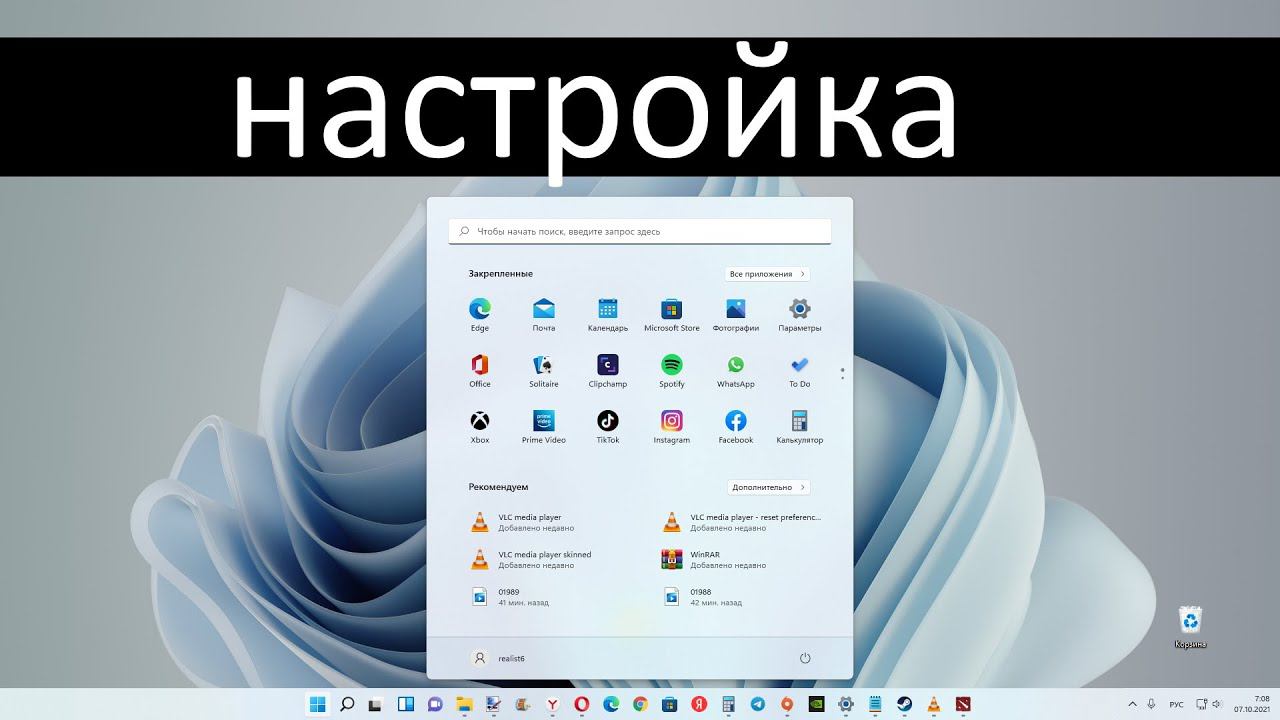Screen dimensions: 1280x720
Task: Launch TikTok from pinned apps
Action: (x=608, y=426)
